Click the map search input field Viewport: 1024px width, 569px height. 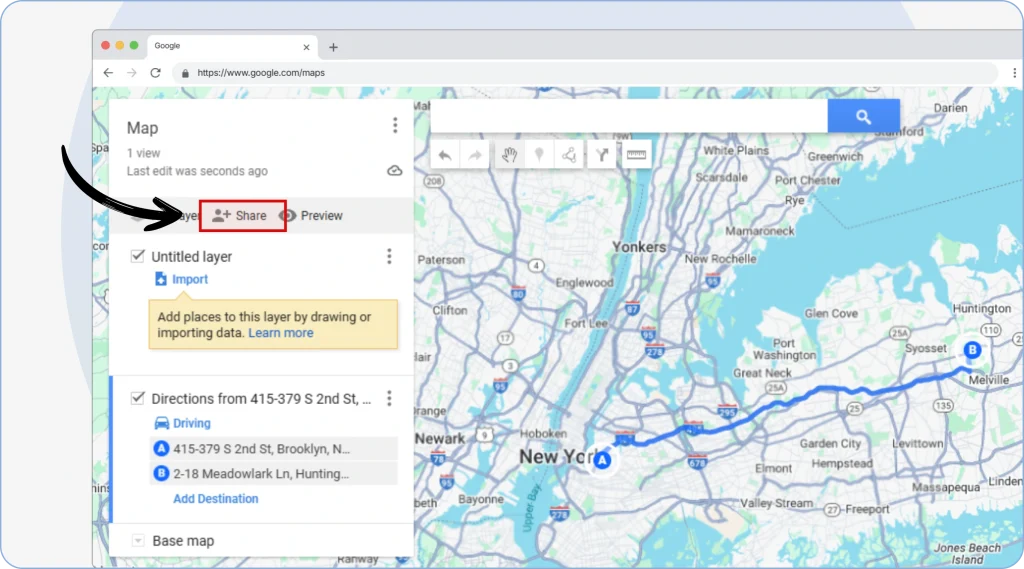(629, 116)
